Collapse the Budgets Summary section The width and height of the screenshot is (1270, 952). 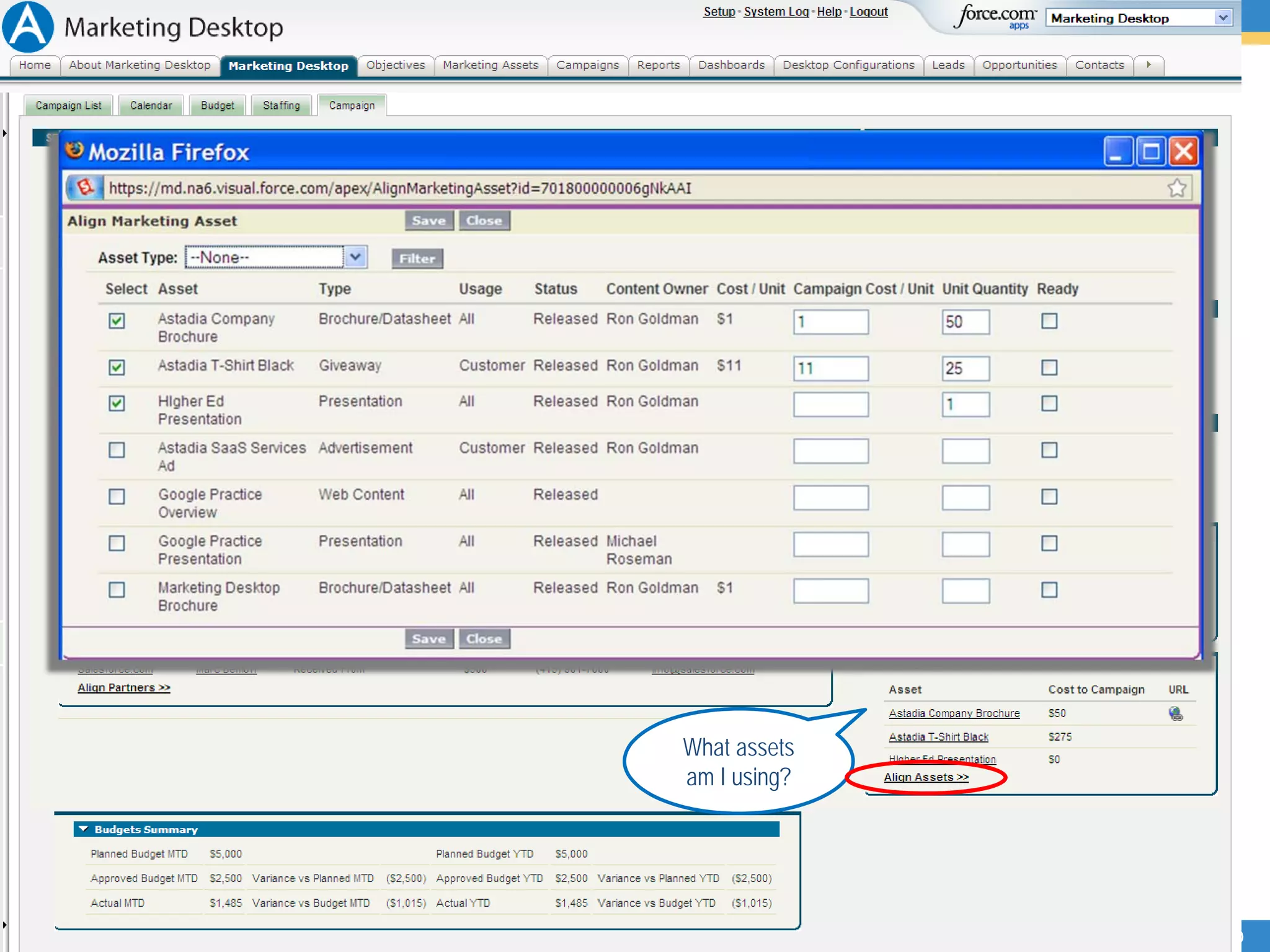click(84, 829)
